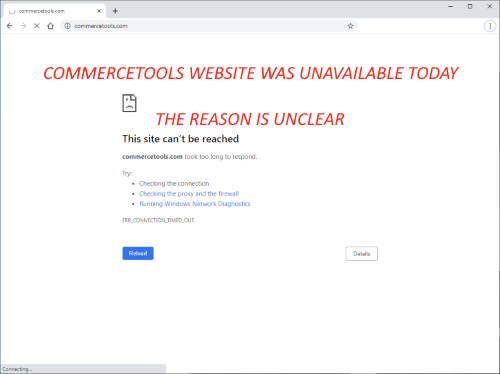This screenshot has width=500, height=374.
Task: Open the home page via the house icon
Action: point(50,26)
